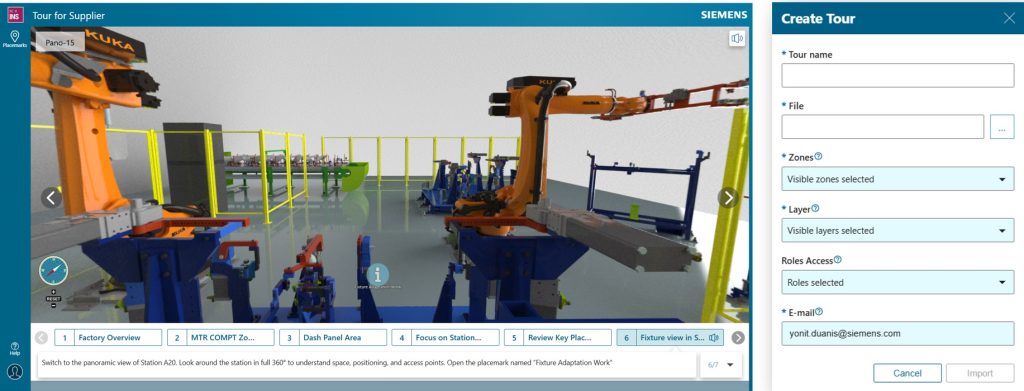This screenshot has width=1024, height=391.
Task: Click the Tour name input field
Action: click(x=897, y=75)
